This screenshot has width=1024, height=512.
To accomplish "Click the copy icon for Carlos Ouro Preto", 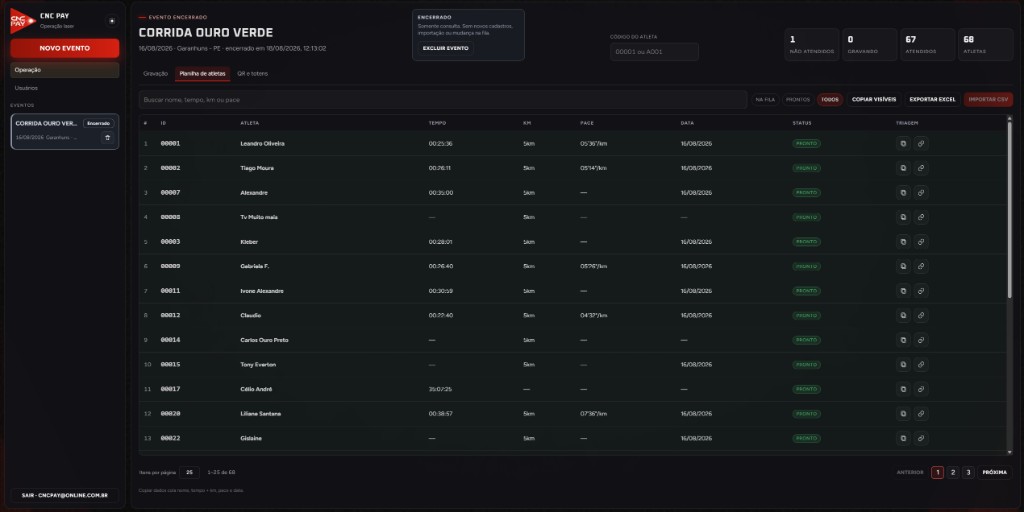I will coord(903,340).
